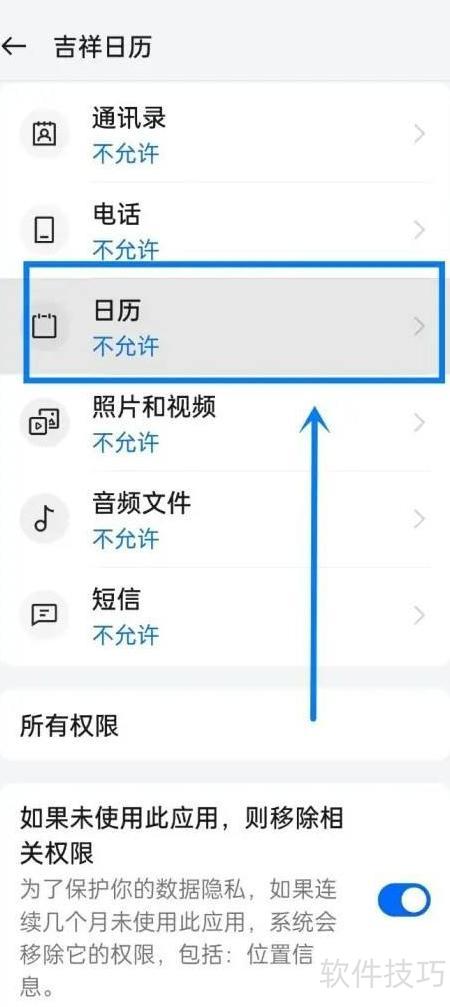Image resolution: width=450 pixels, height=1007 pixels.
Task: Disable the remove-unused-permissions switch
Action: (404, 900)
